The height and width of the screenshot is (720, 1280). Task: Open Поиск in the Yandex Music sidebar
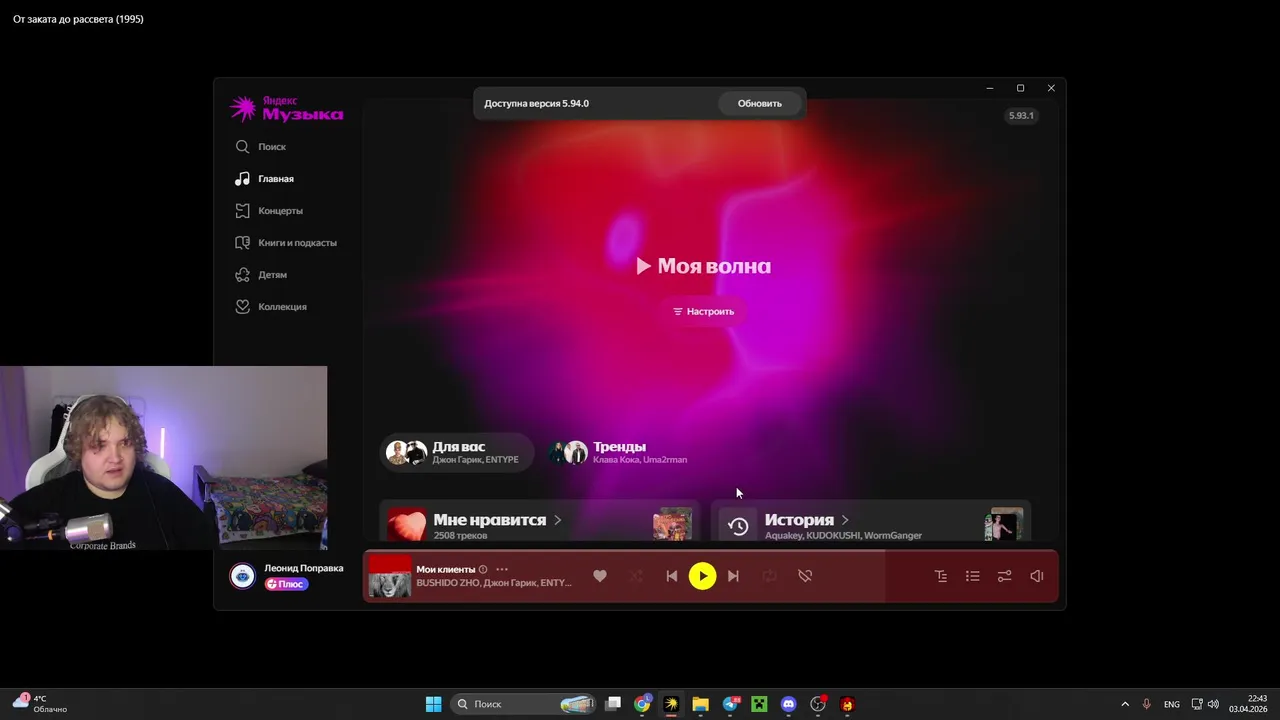point(261,146)
